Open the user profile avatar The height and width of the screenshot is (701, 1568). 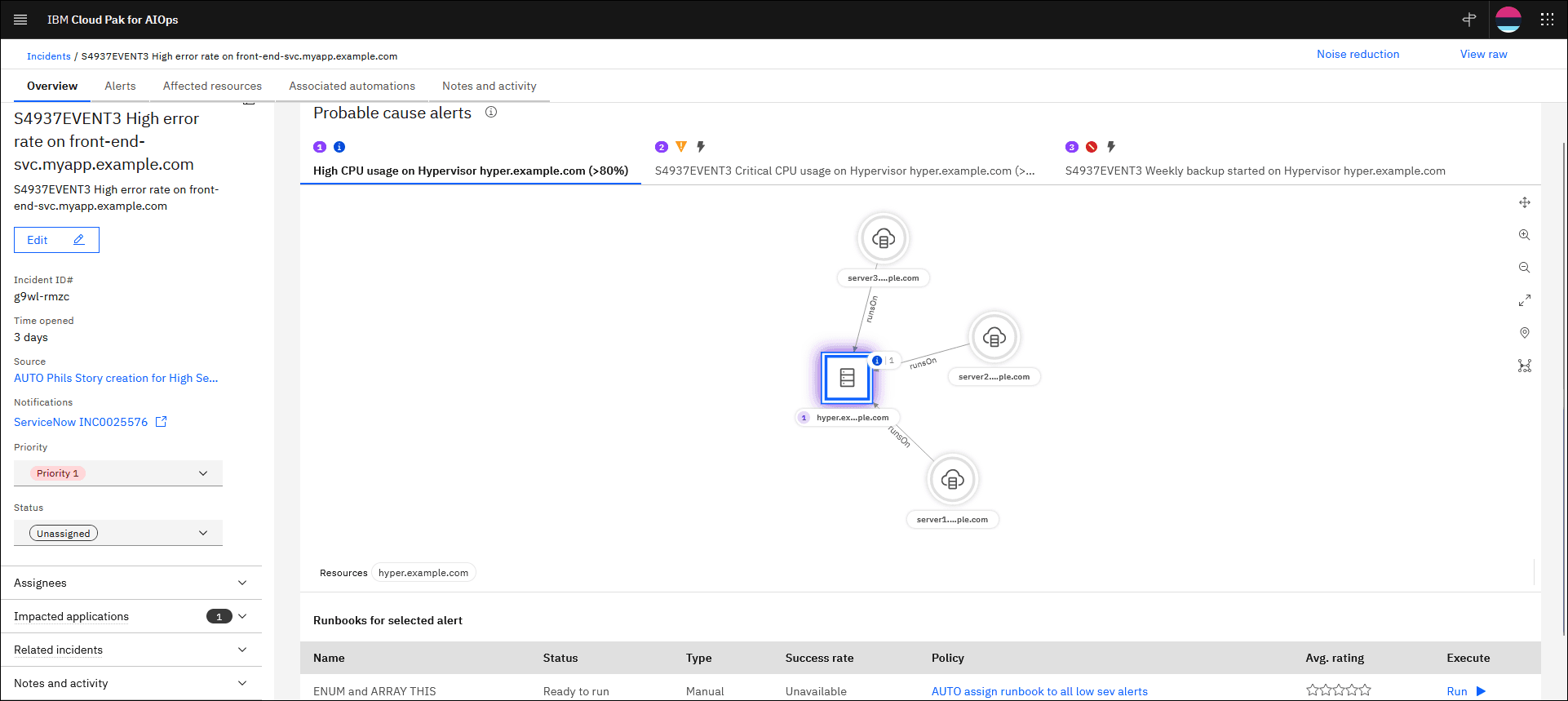1508,20
